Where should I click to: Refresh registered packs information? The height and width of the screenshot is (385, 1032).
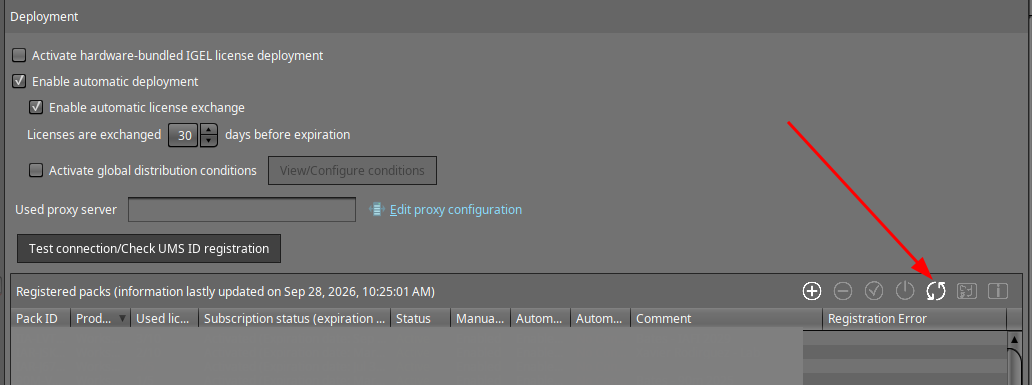(936, 291)
